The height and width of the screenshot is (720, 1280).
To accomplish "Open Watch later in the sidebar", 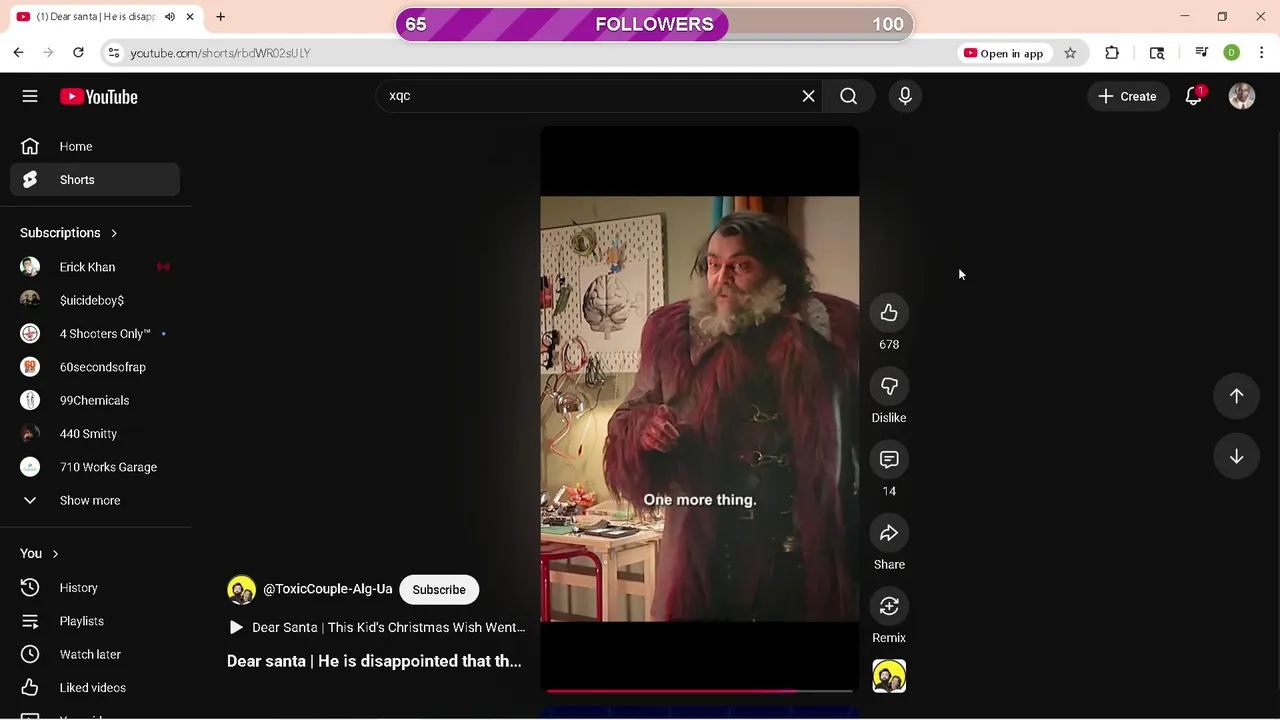I will coord(95,654).
